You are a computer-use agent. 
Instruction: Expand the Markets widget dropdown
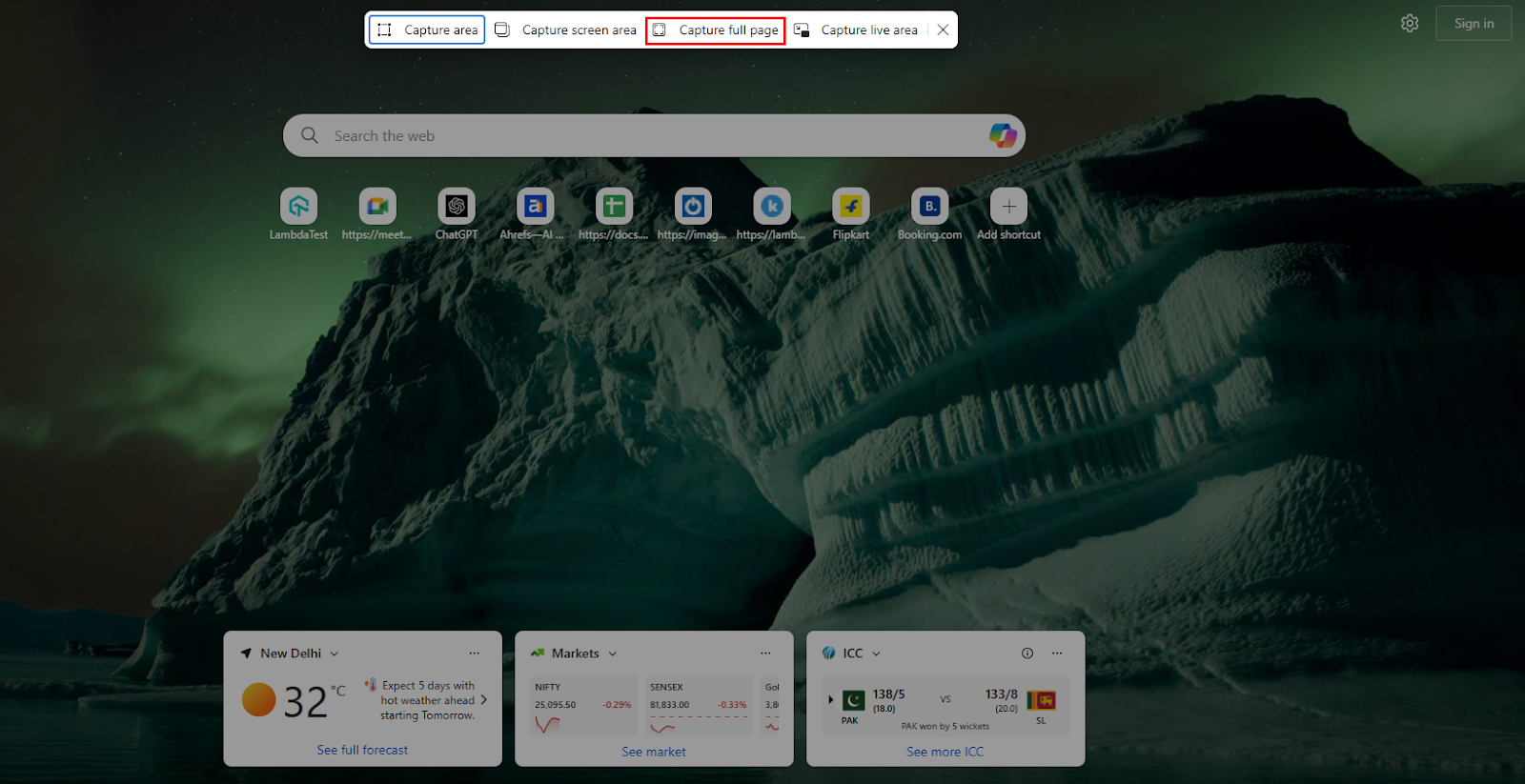point(613,653)
